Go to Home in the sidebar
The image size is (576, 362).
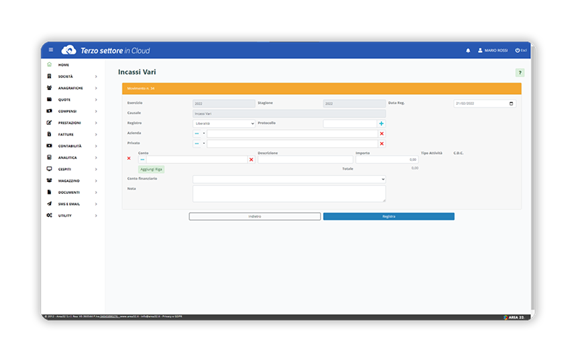pyautogui.click(x=63, y=65)
